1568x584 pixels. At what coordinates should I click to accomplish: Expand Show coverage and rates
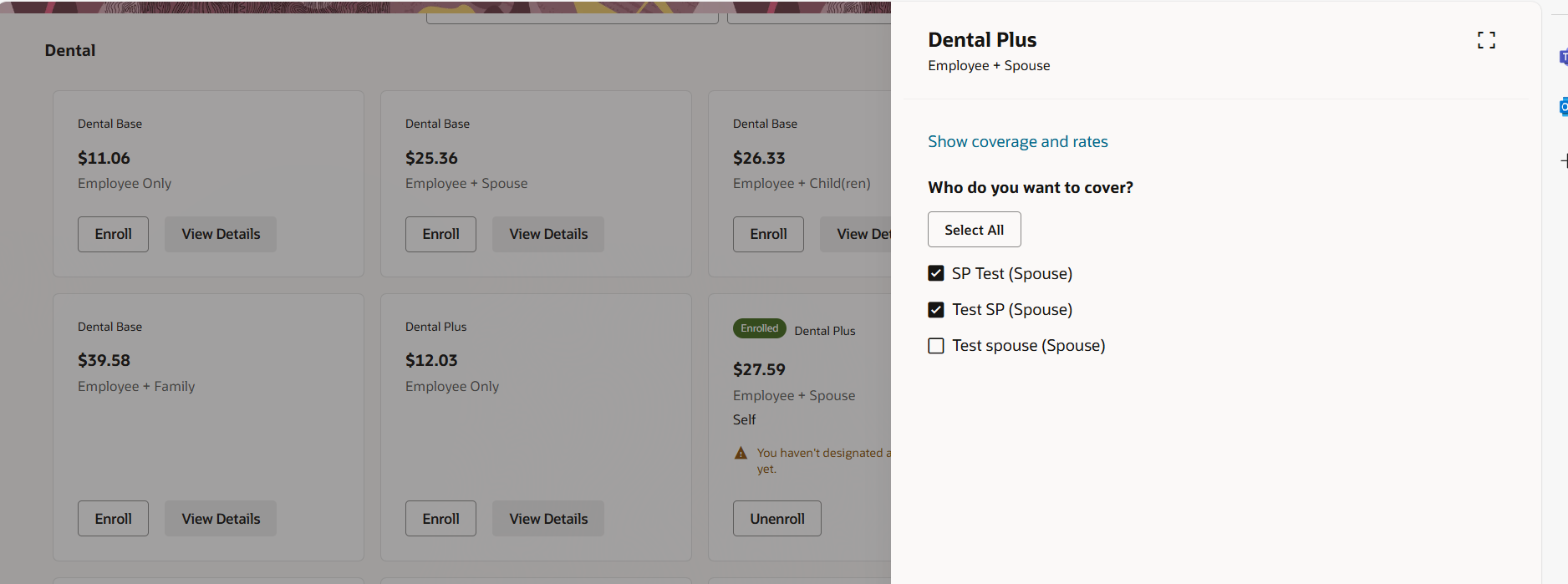click(1017, 142)
